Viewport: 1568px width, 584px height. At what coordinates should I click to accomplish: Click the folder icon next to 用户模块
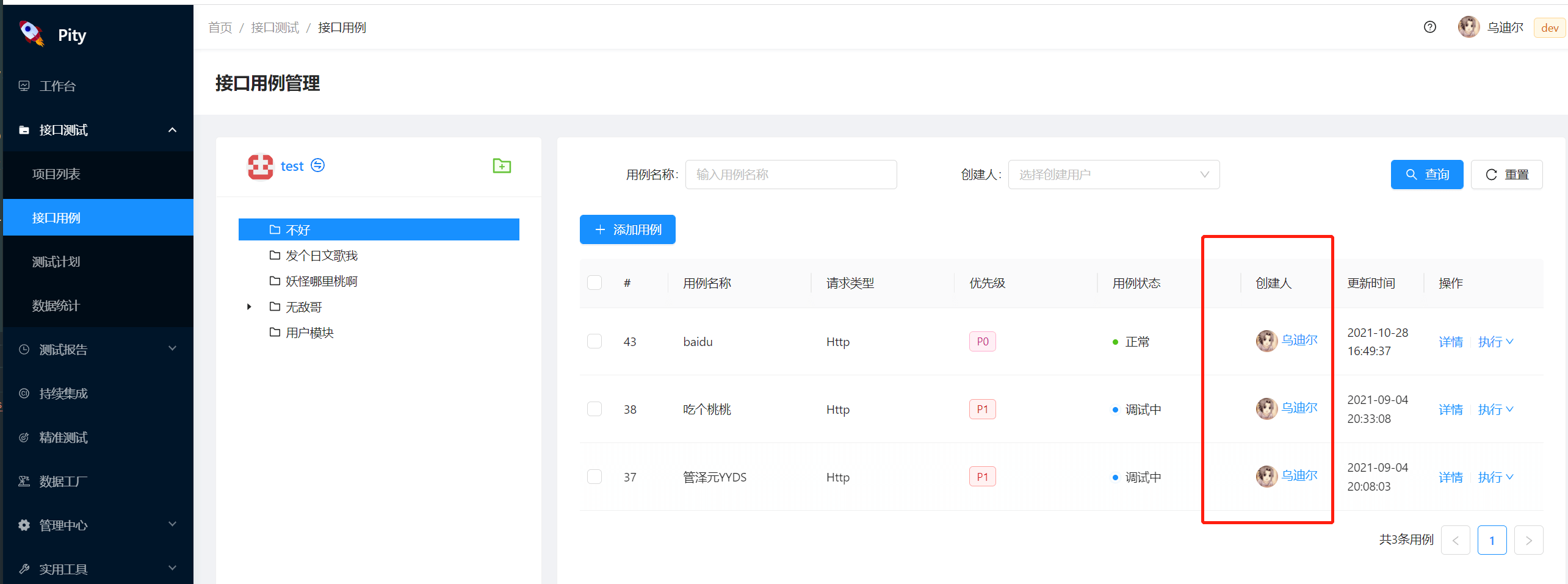click(x=275, y=332)
